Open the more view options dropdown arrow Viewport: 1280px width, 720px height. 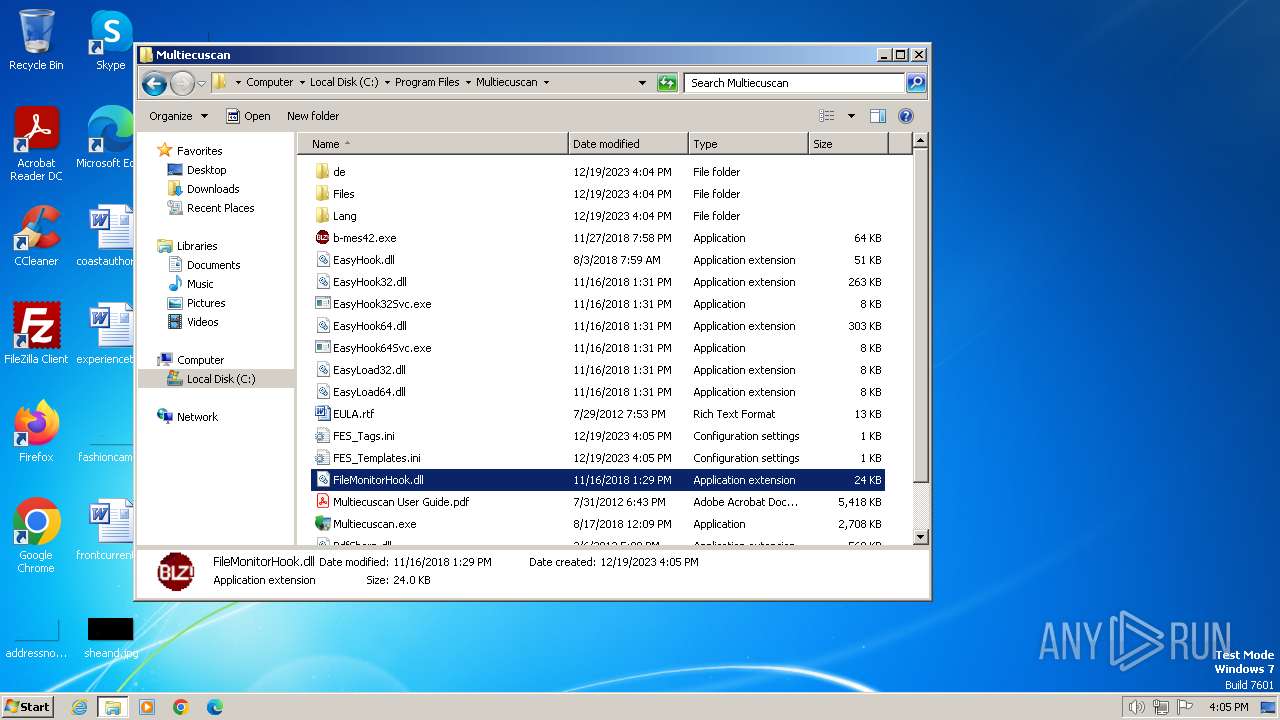pyautogui.click(x=851, y=116)
